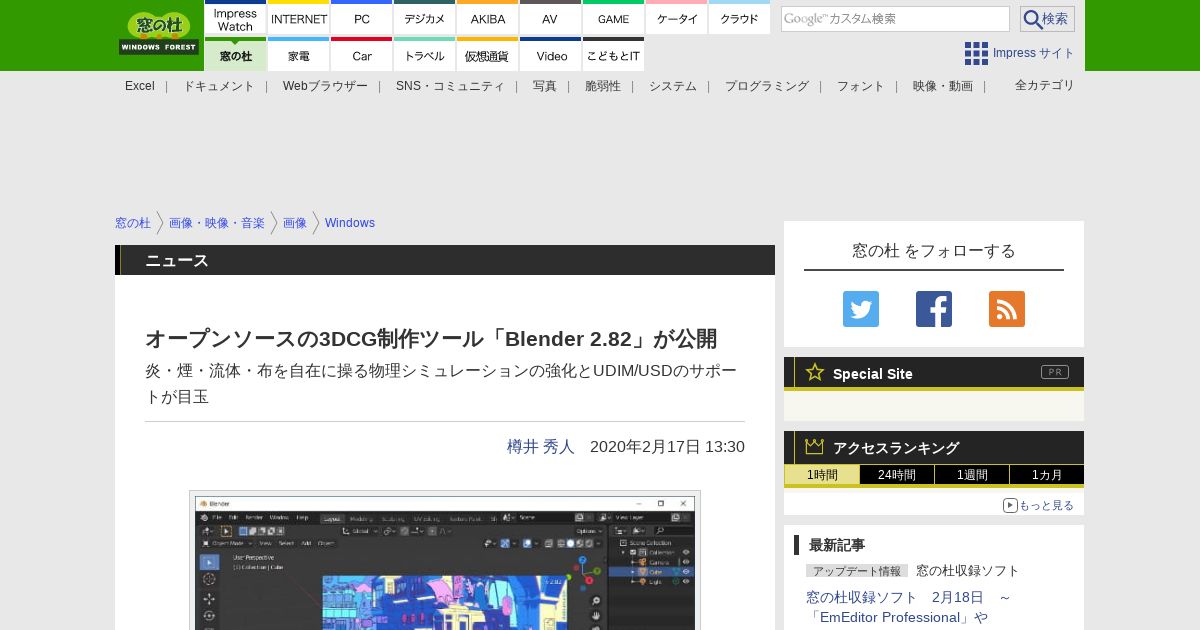1200x630 pixels.
Task: Click the もっと見る ranking link
Action: [x=1039, y=505]
